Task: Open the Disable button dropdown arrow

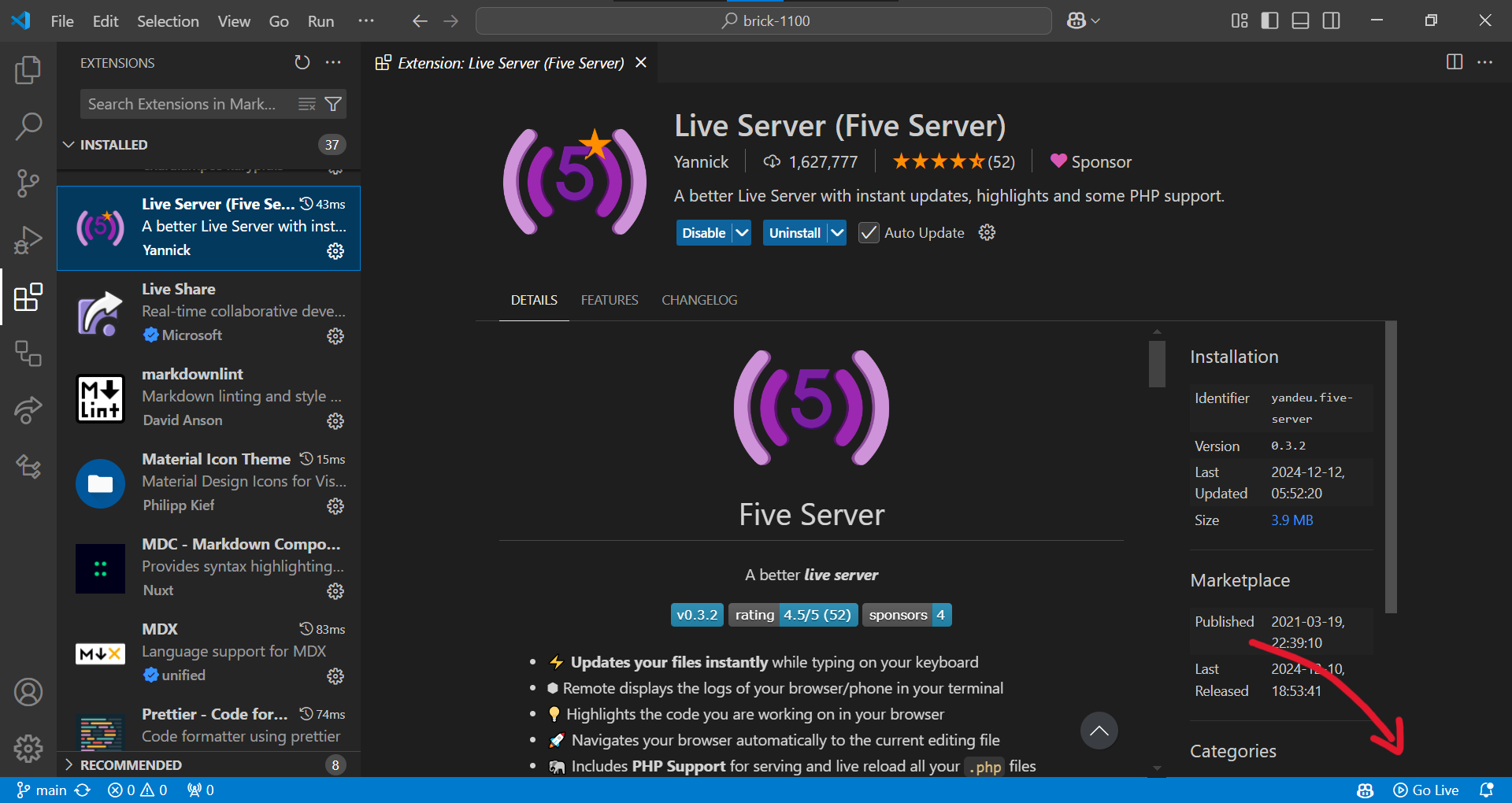Action: coord(742,233)
